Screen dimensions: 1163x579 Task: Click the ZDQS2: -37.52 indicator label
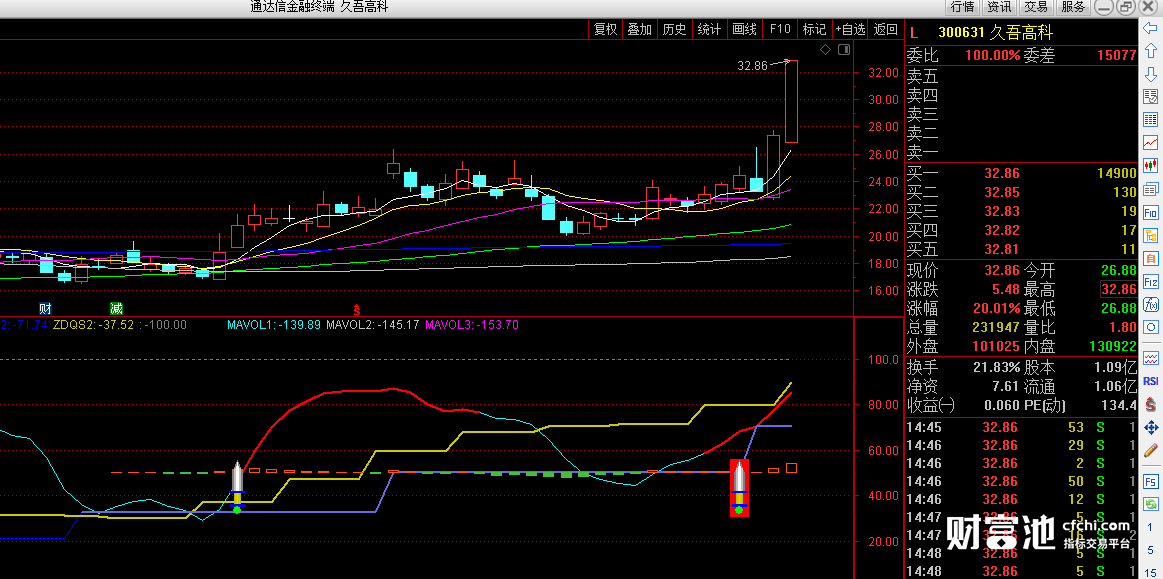(93, 325)
